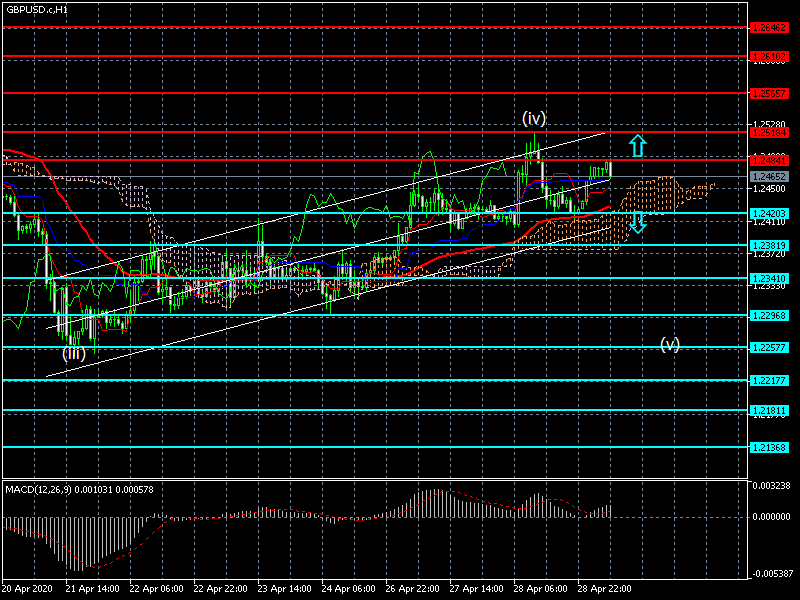Click the 0.003238 MACD scale value
Screen dimensions: 800x600
(x=771, y=485)
